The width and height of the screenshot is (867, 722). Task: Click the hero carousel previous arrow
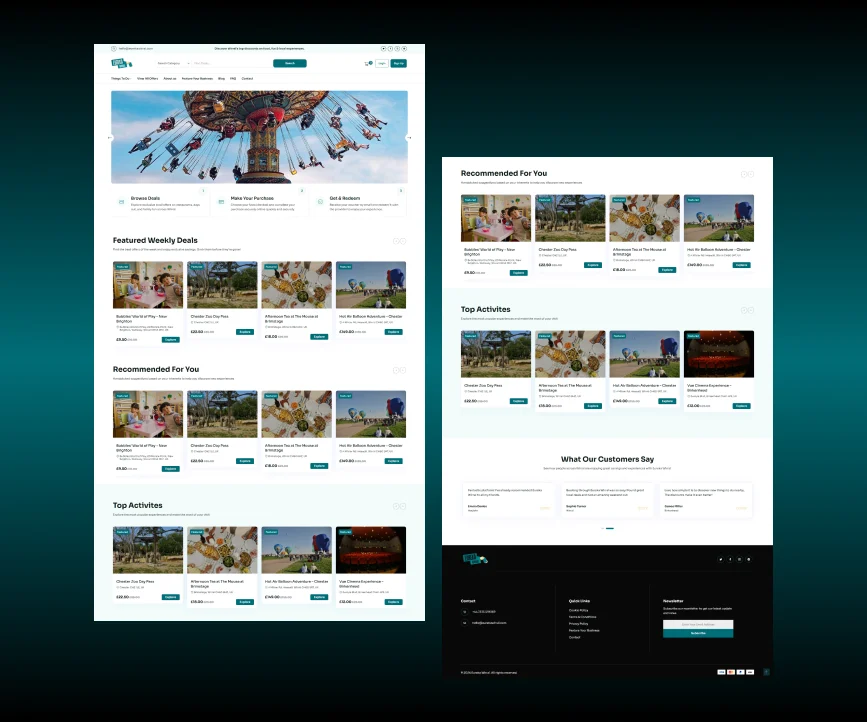click(x=110, y=137)
